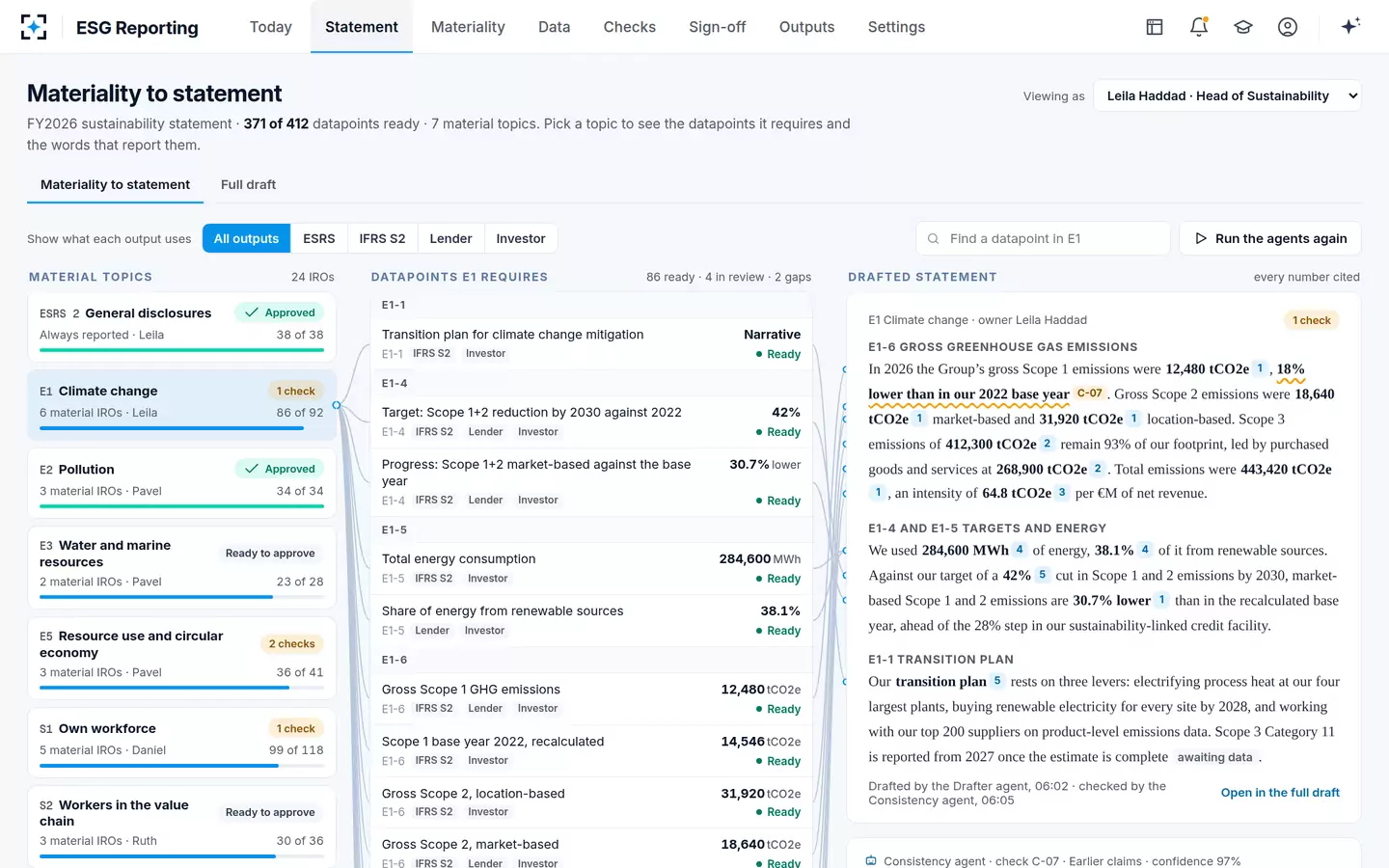Viewport: 1389px width, 868px height.
Task: Select the E3 Water and marine resources topic
Action: tap(181, 567)
